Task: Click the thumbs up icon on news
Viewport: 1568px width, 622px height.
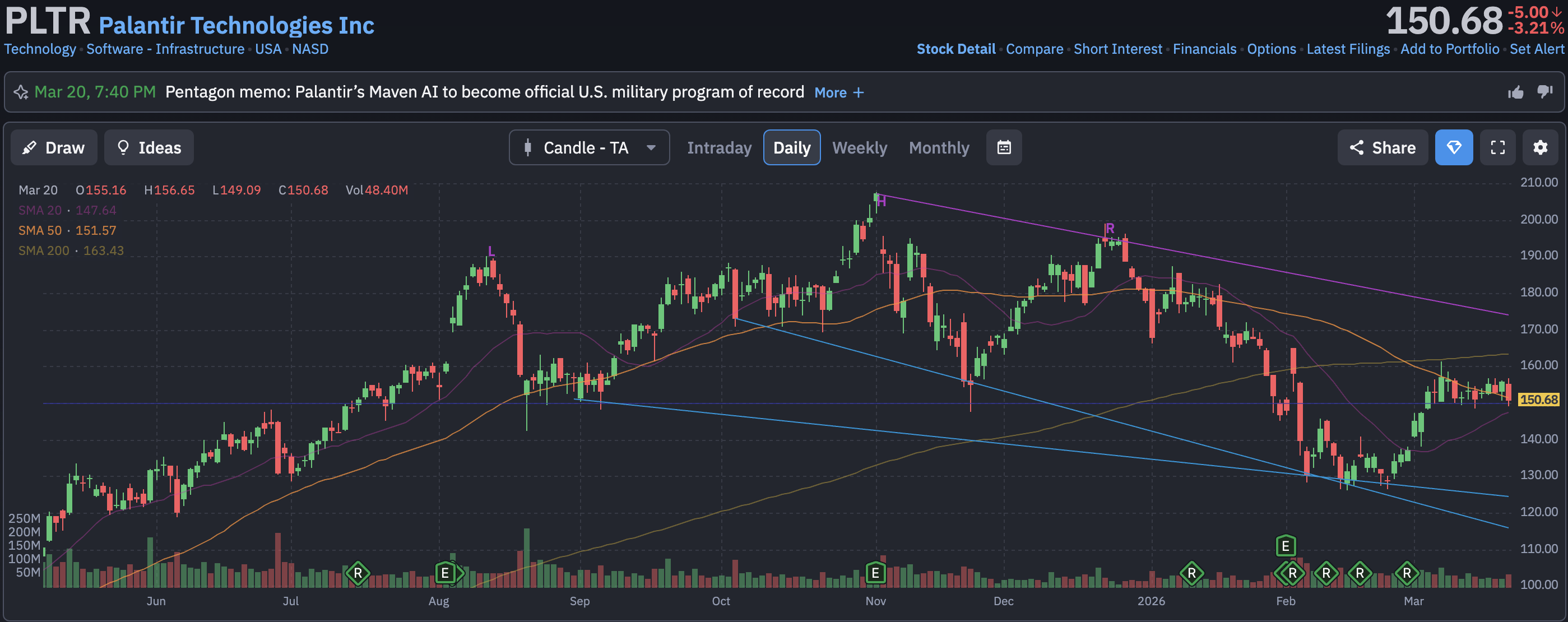Action: pos(1515,92)
